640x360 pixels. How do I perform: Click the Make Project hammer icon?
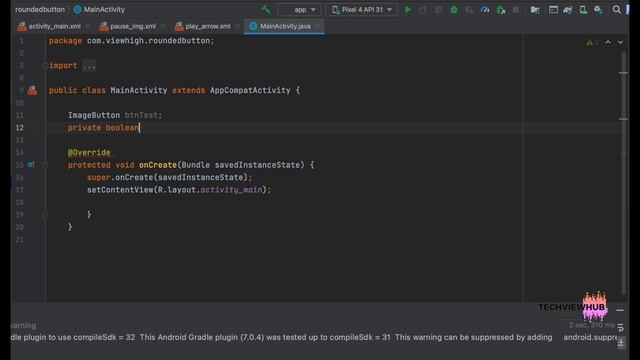point(266,9)
